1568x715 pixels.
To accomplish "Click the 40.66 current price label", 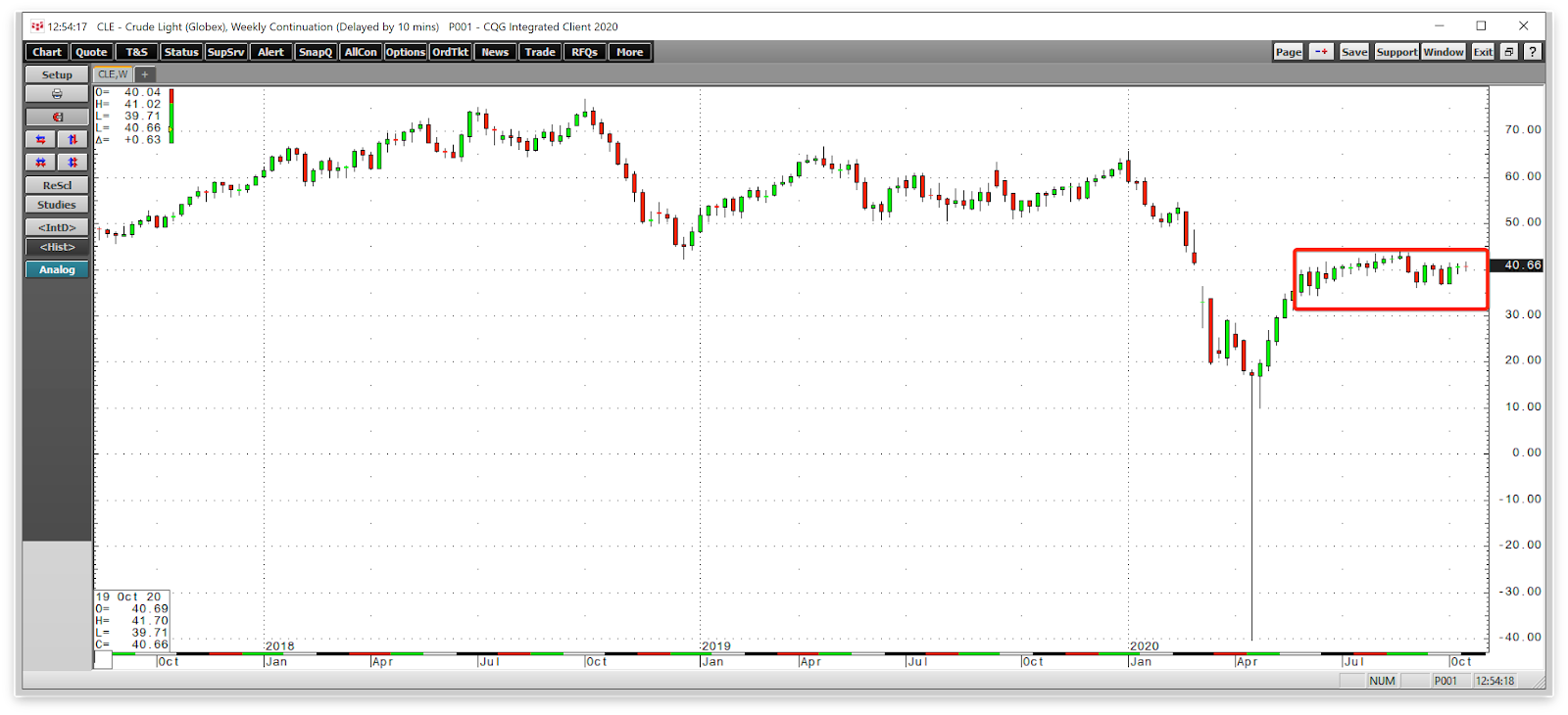I will (1517, 265).
